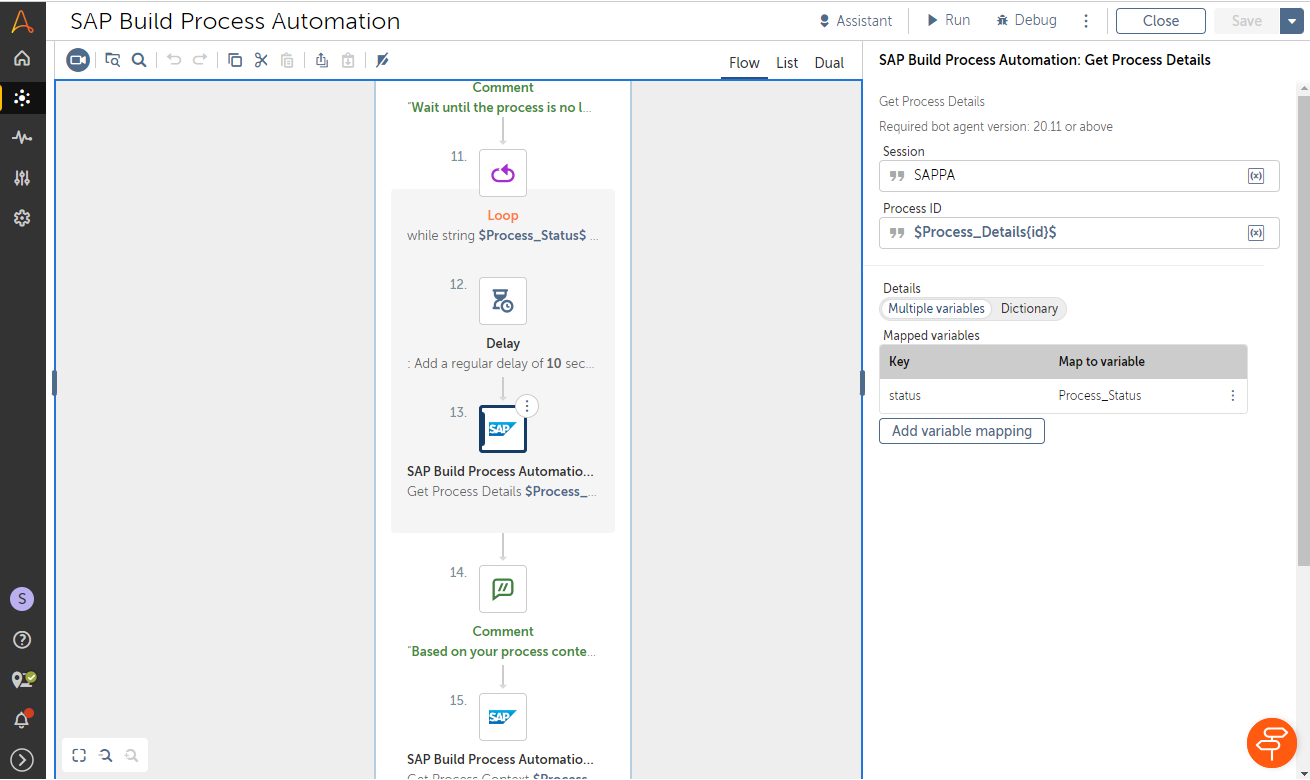Switch to the List view tab

coord(787,63)
